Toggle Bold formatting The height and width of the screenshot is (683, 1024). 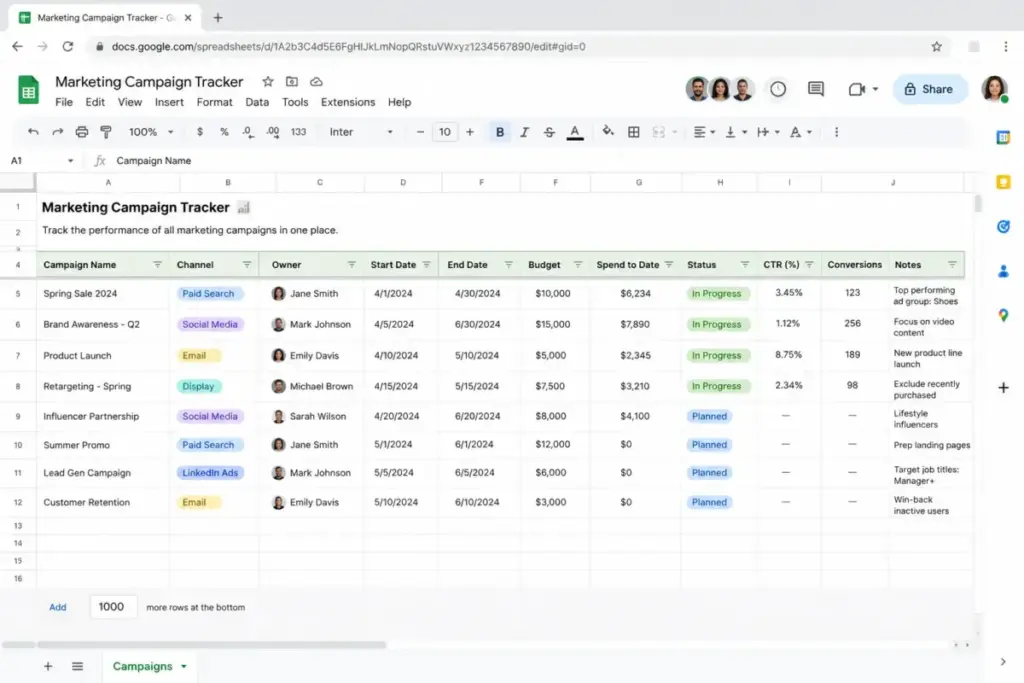pos(500,132)
